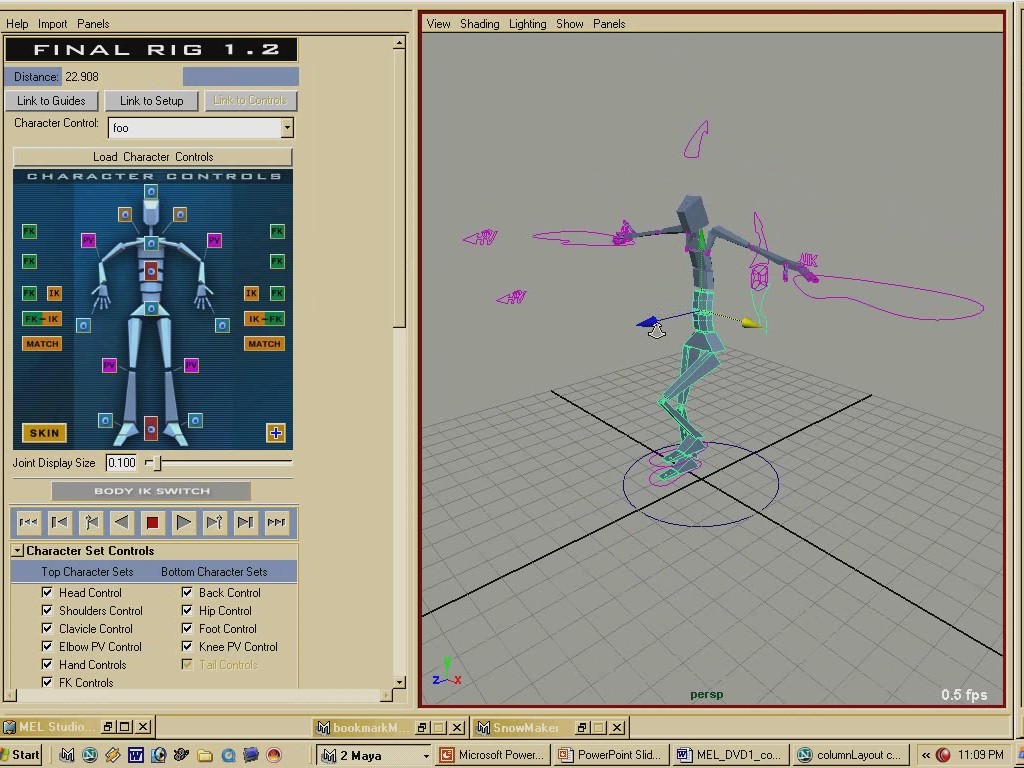Select the brown clavicle control right of the head

pyautogui.click(x=180, y=214)
